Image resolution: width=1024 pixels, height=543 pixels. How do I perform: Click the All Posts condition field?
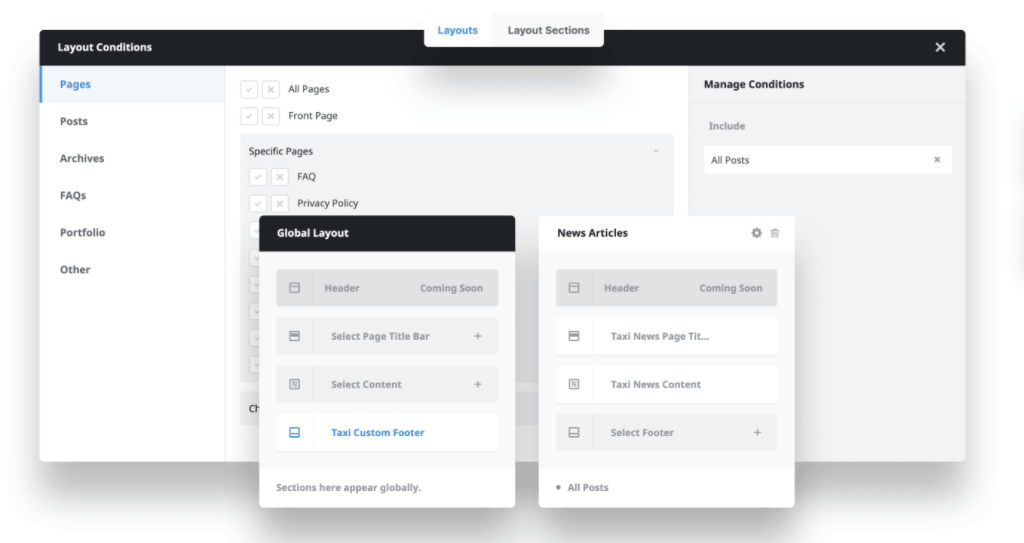tap(827, 160)
